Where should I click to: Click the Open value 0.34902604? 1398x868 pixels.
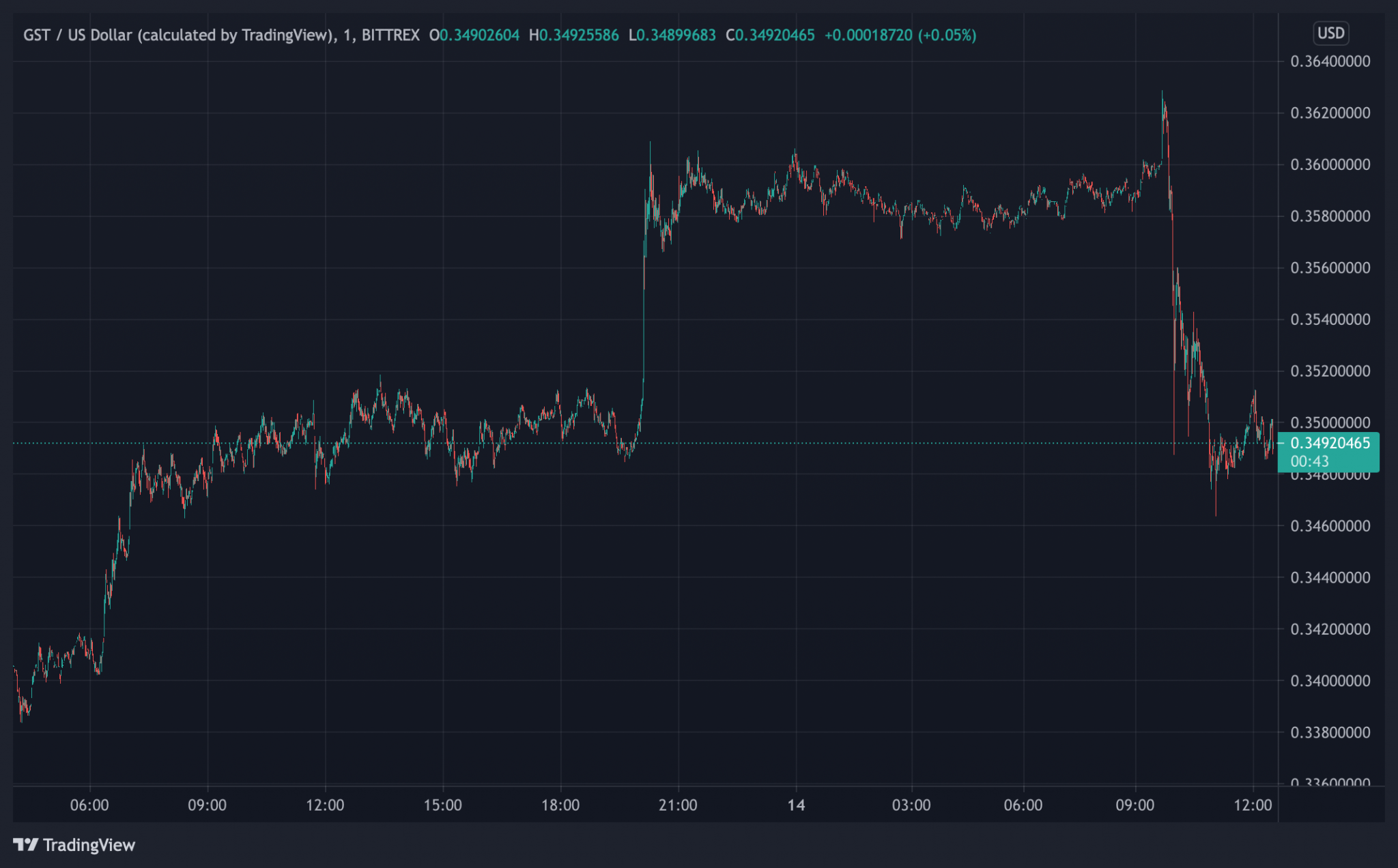[479, 35]
